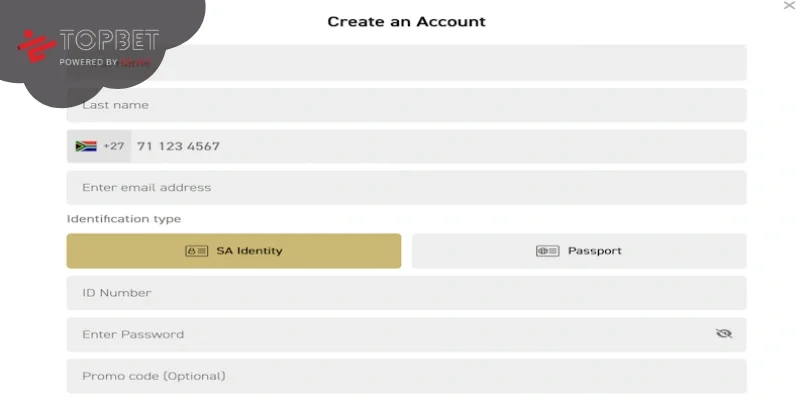Click the phone number field showing 71 123 4567

click(439, 146)
